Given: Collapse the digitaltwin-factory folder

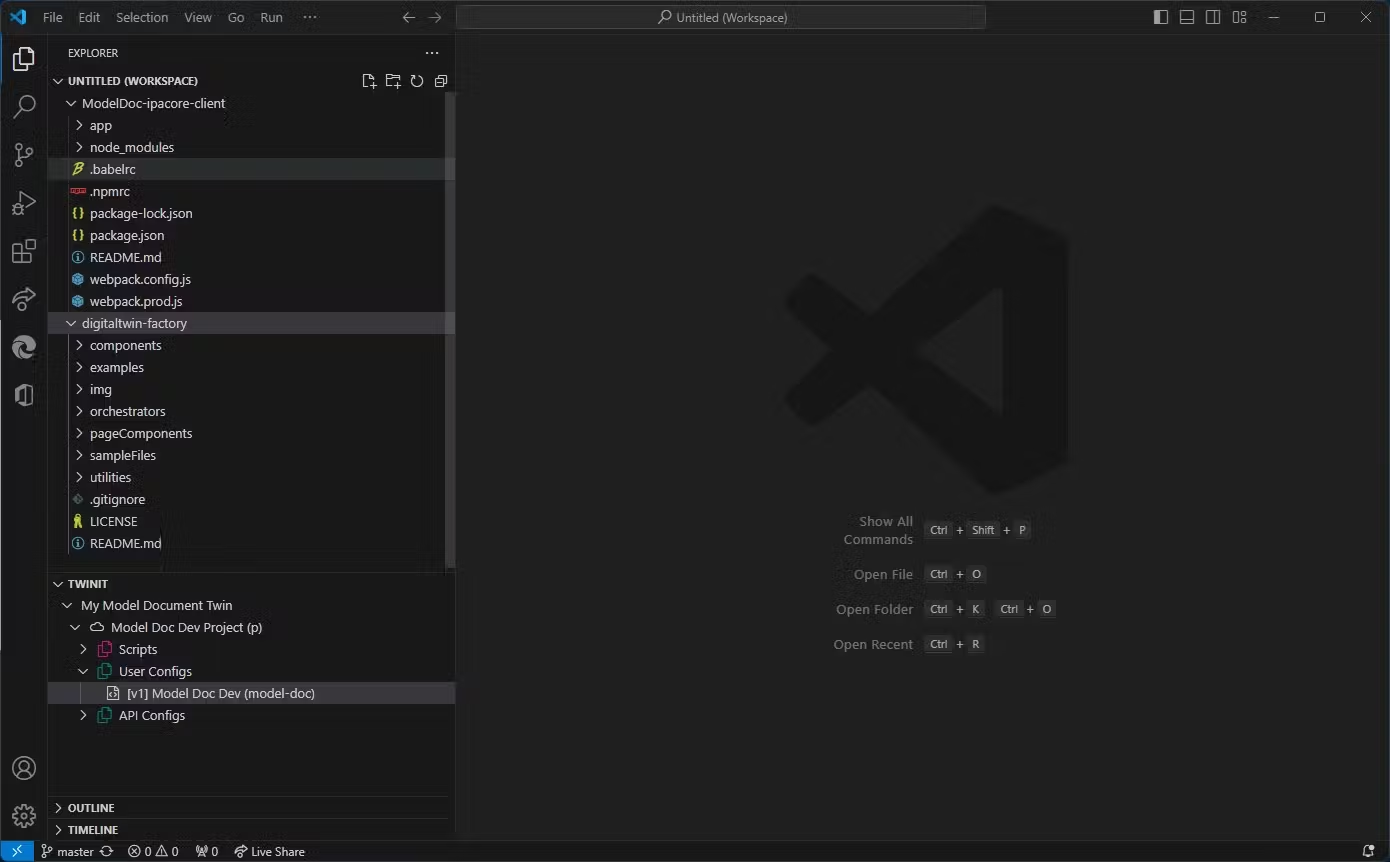Looking at the screenshot, I should coord(71,323).
